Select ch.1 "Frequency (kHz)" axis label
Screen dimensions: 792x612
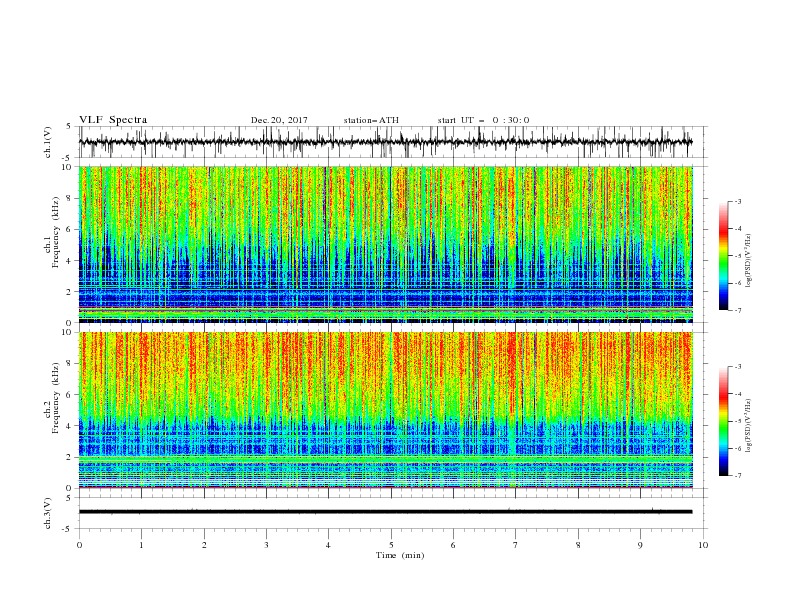coord(55,232)
